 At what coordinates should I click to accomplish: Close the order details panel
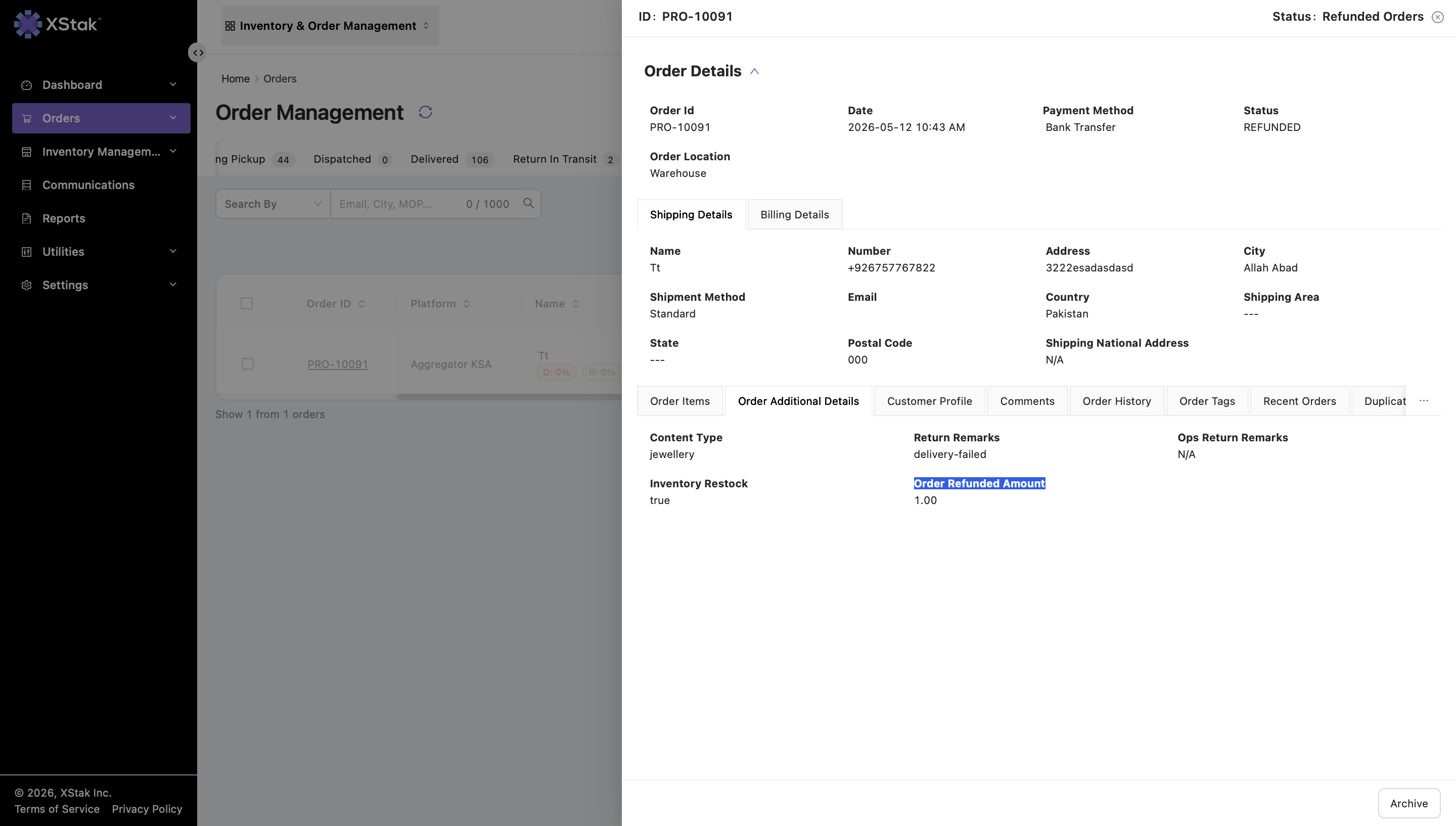click(1437, 17)
